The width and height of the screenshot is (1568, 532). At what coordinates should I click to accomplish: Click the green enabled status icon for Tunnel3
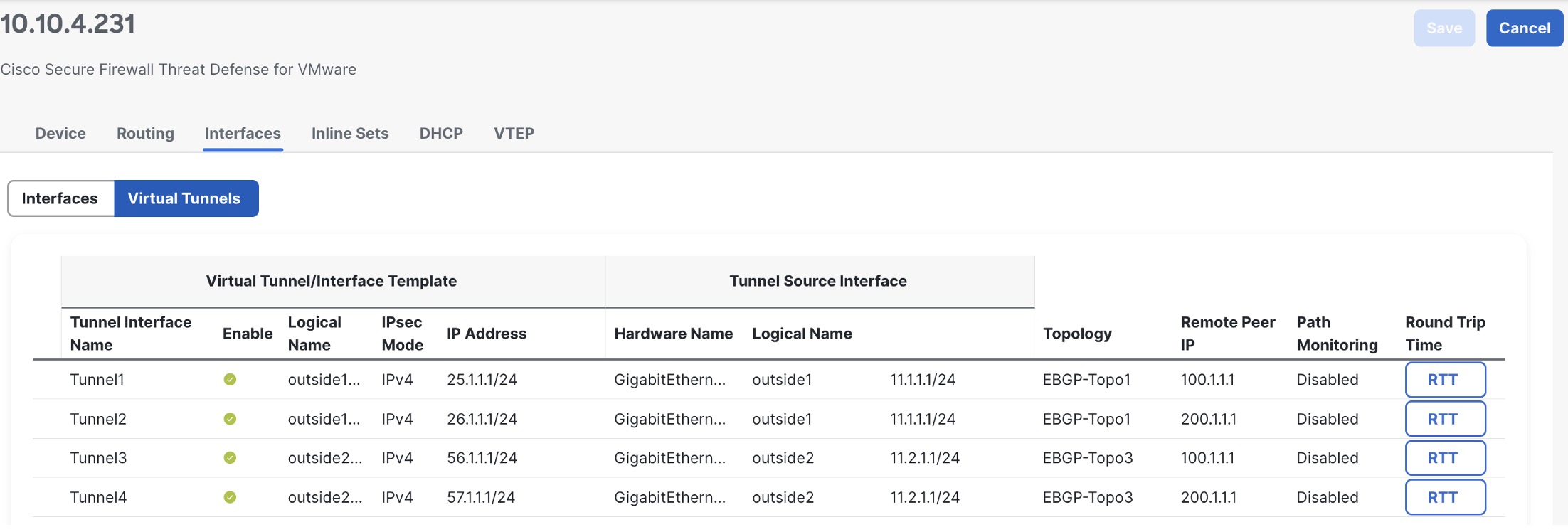tap(230, 458)
